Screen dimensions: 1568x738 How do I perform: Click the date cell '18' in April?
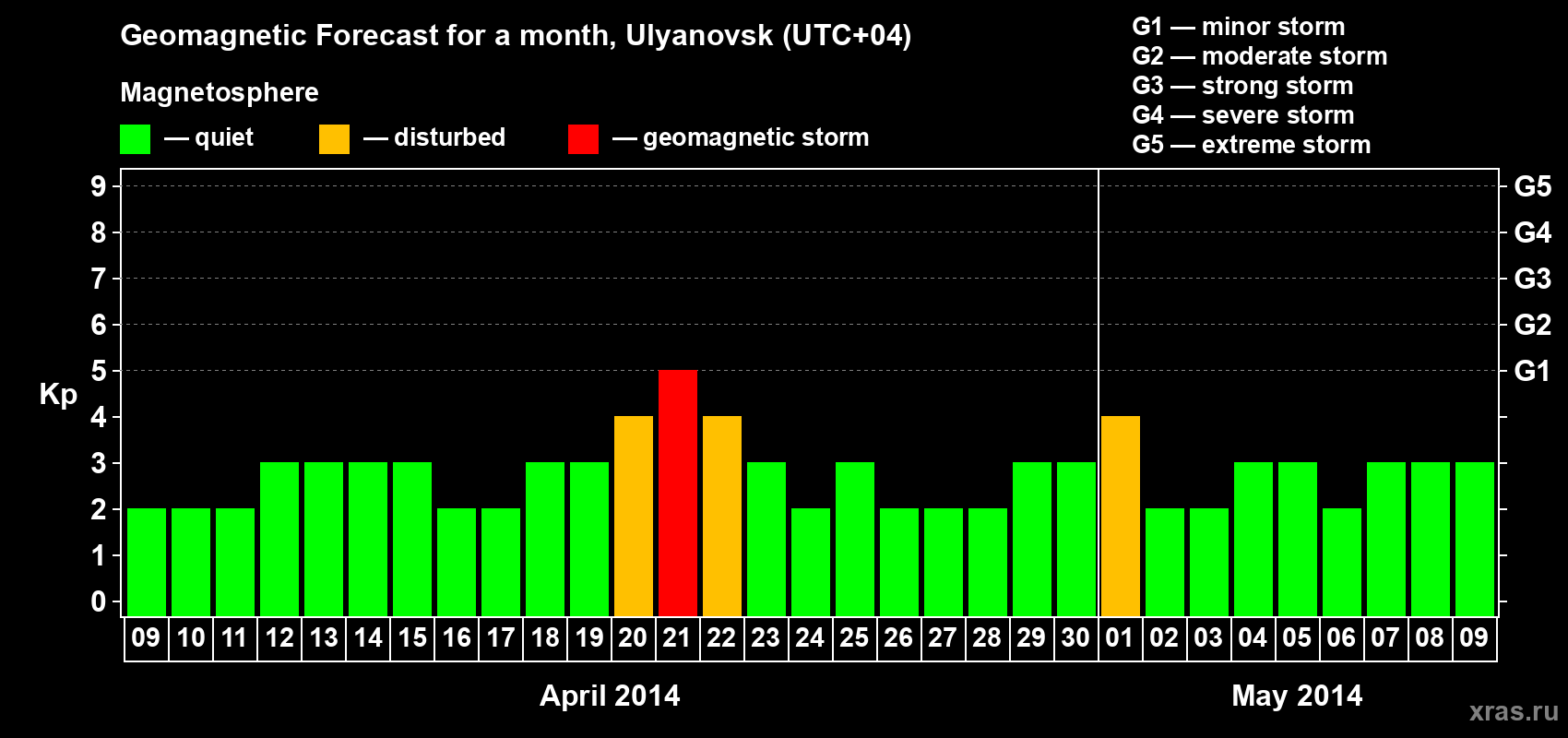tap(545, 638)
